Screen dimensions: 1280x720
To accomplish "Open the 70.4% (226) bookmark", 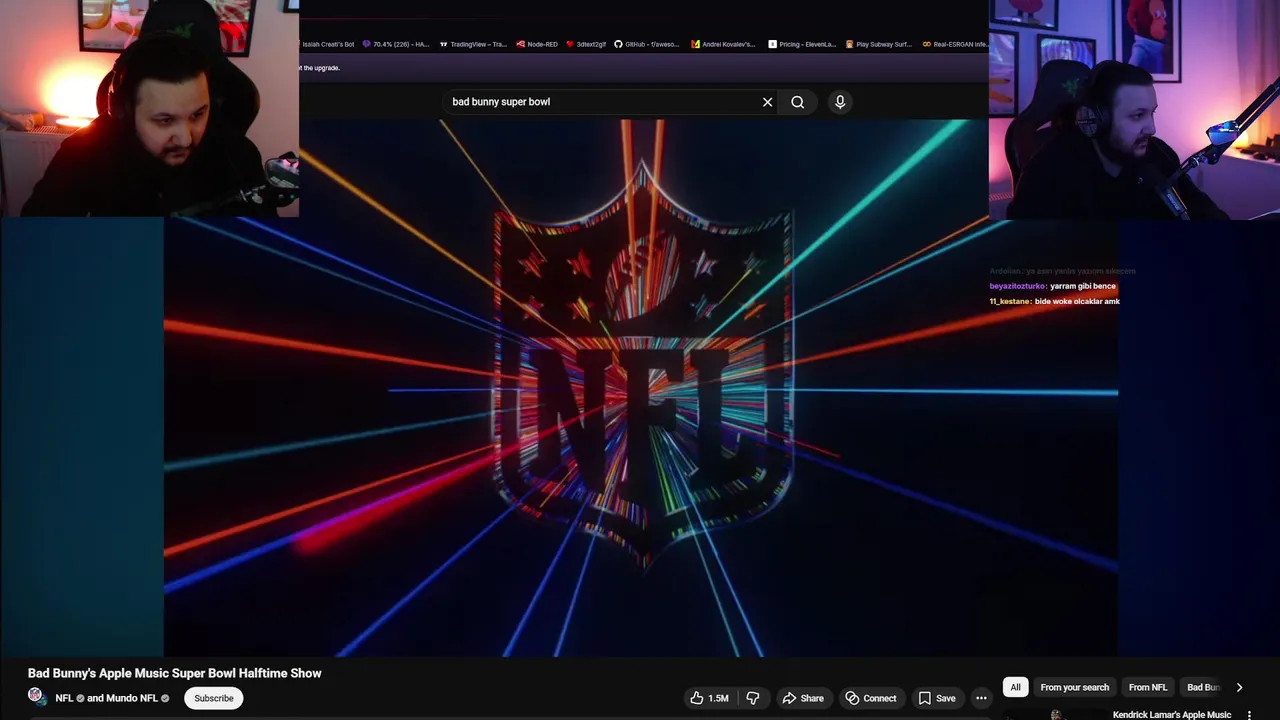I will coord(396,44).
